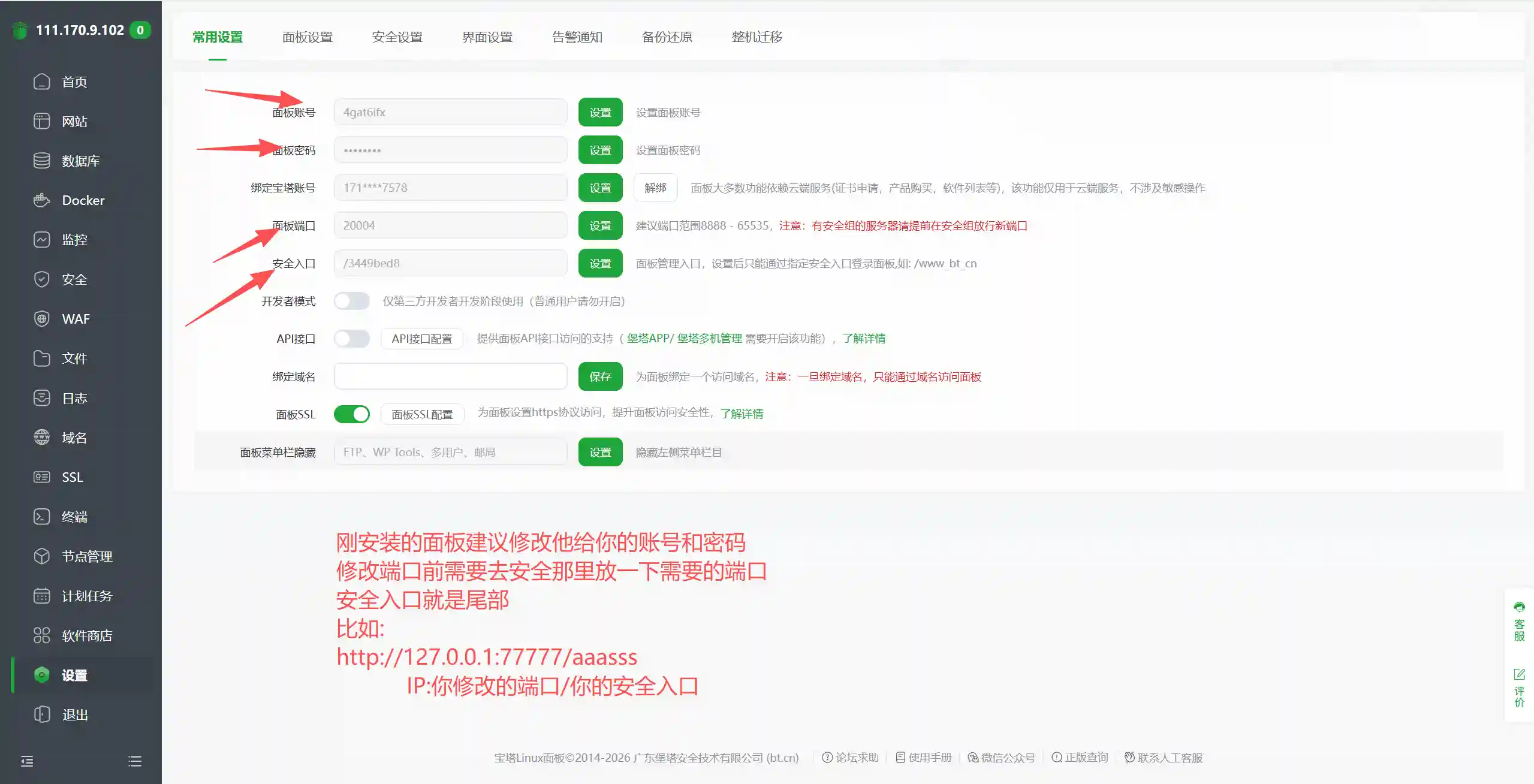
Task: Click 设置 button for 面板菜单栏隐藏
Action: point(600,452)
